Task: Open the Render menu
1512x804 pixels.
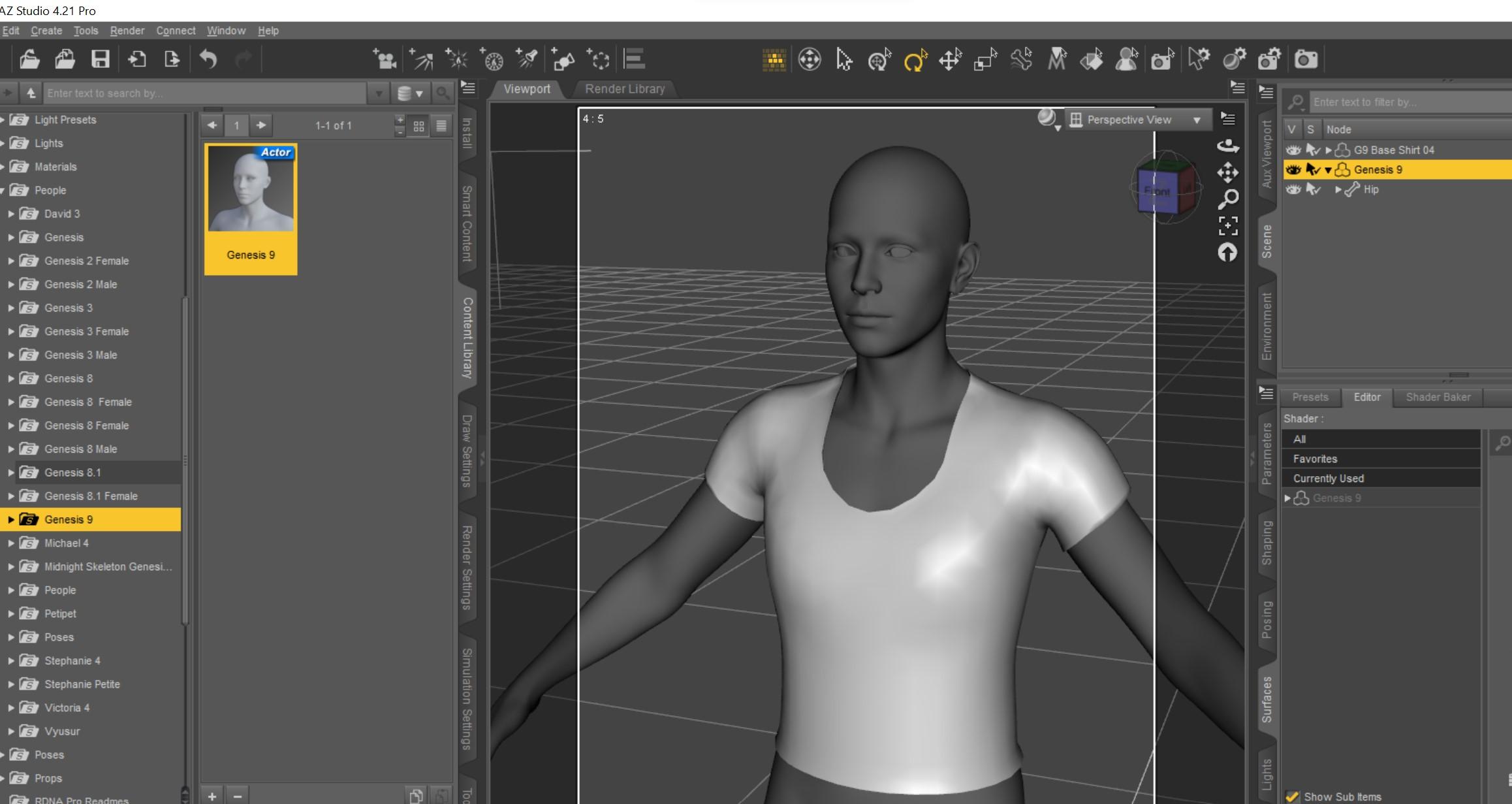Action: coord(127,31)
